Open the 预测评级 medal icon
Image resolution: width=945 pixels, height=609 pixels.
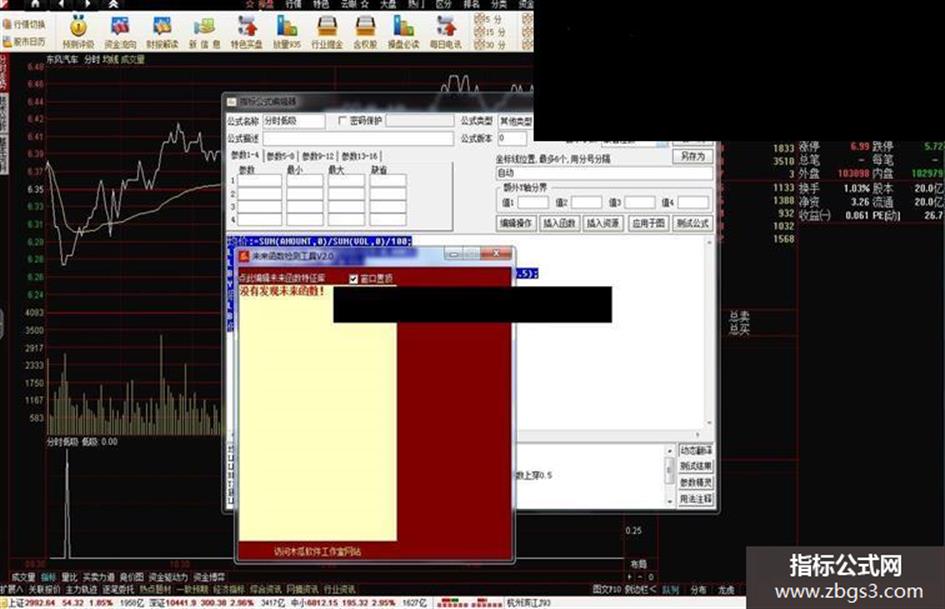pos(78,32)
